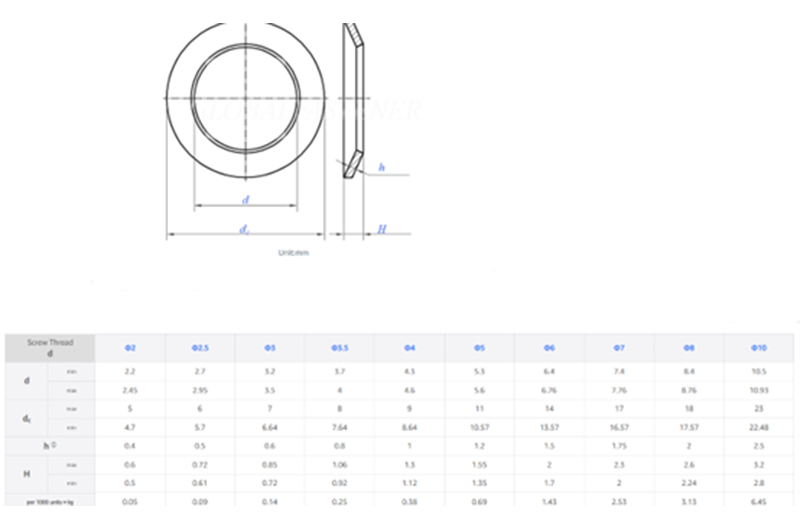Click the Φ4 screw size header
The height and width of the screenshot is (530, 800).
click(409, 348)
